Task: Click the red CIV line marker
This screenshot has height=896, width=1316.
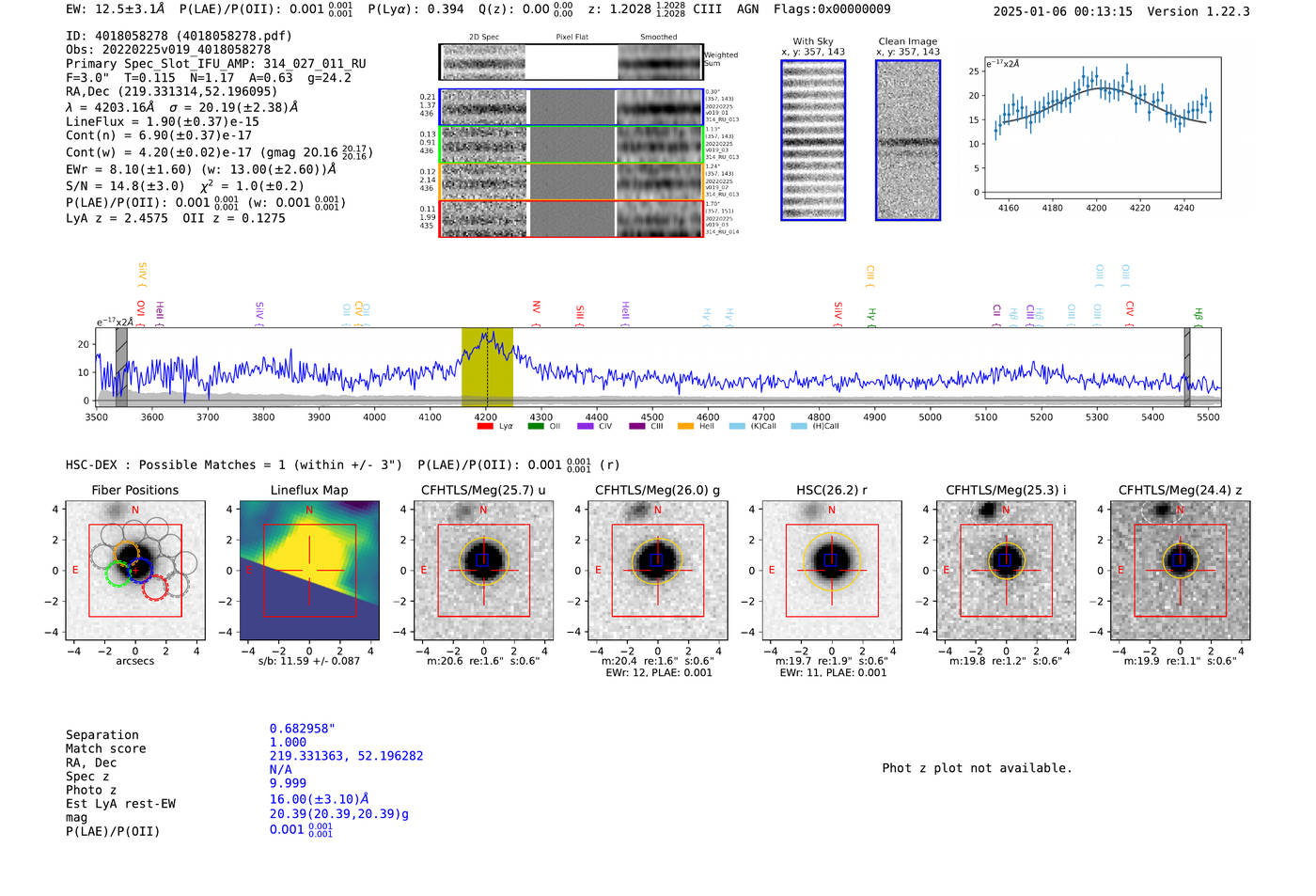Action: [1130, 313]
